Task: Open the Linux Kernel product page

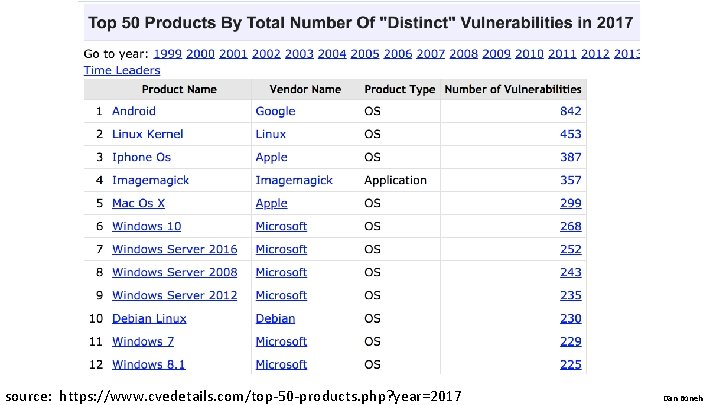Action: pyautogui.click(x=147, y=134)
